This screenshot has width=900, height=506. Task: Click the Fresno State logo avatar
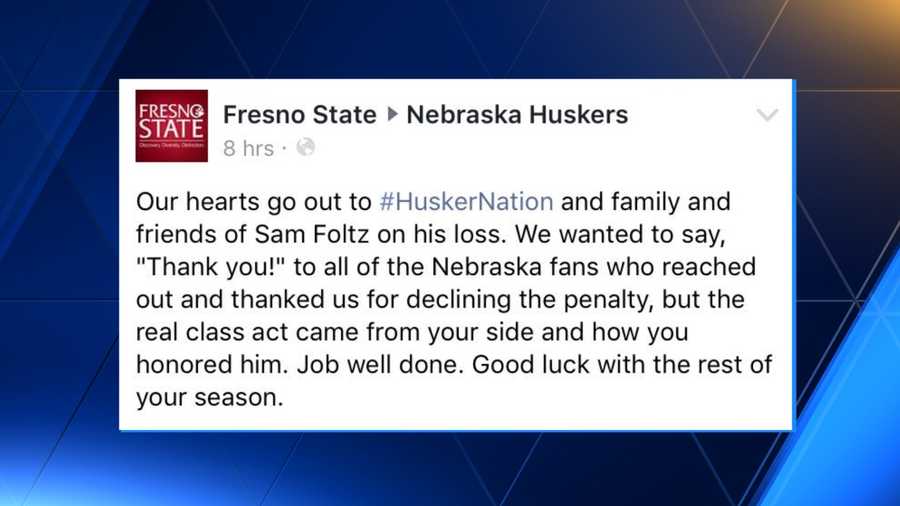coord(172,126)
